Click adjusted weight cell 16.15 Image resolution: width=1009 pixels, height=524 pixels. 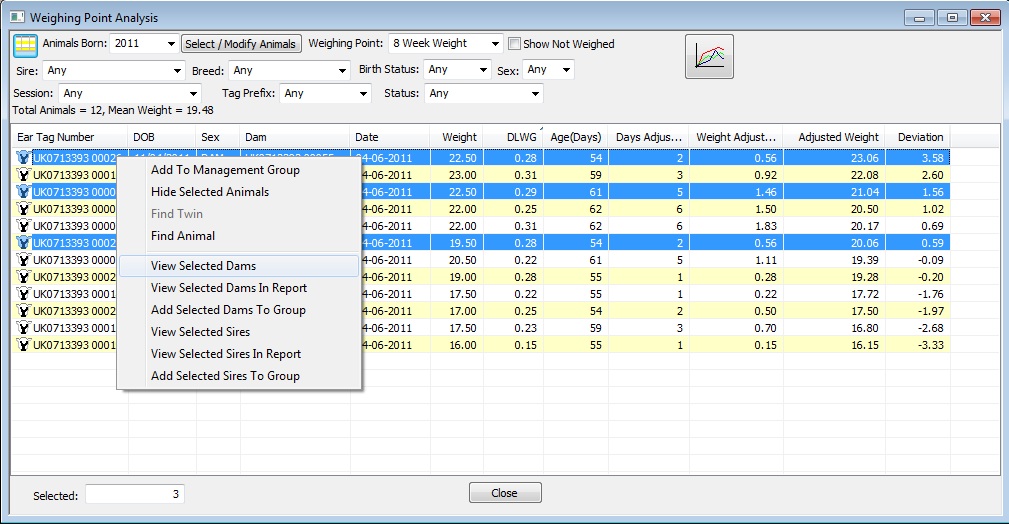click(835, 345)
